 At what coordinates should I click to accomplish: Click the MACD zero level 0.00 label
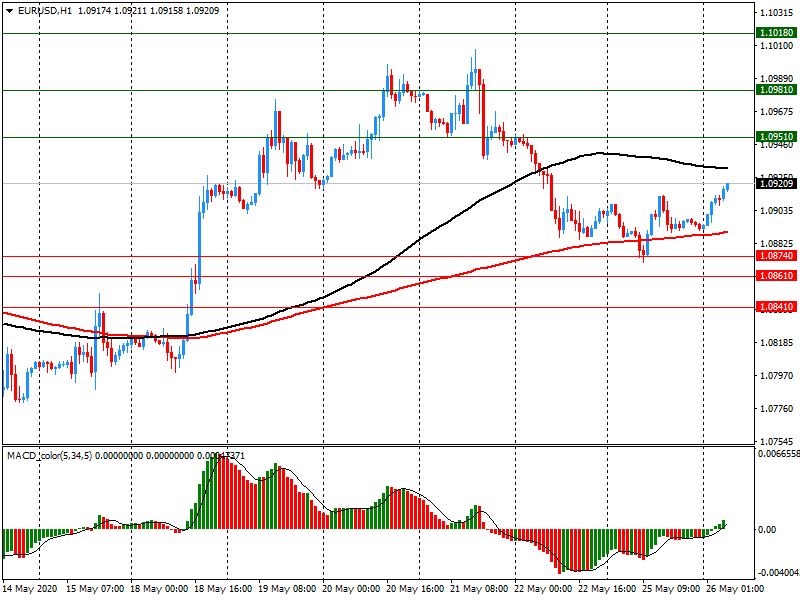click(x=767, y=530)
